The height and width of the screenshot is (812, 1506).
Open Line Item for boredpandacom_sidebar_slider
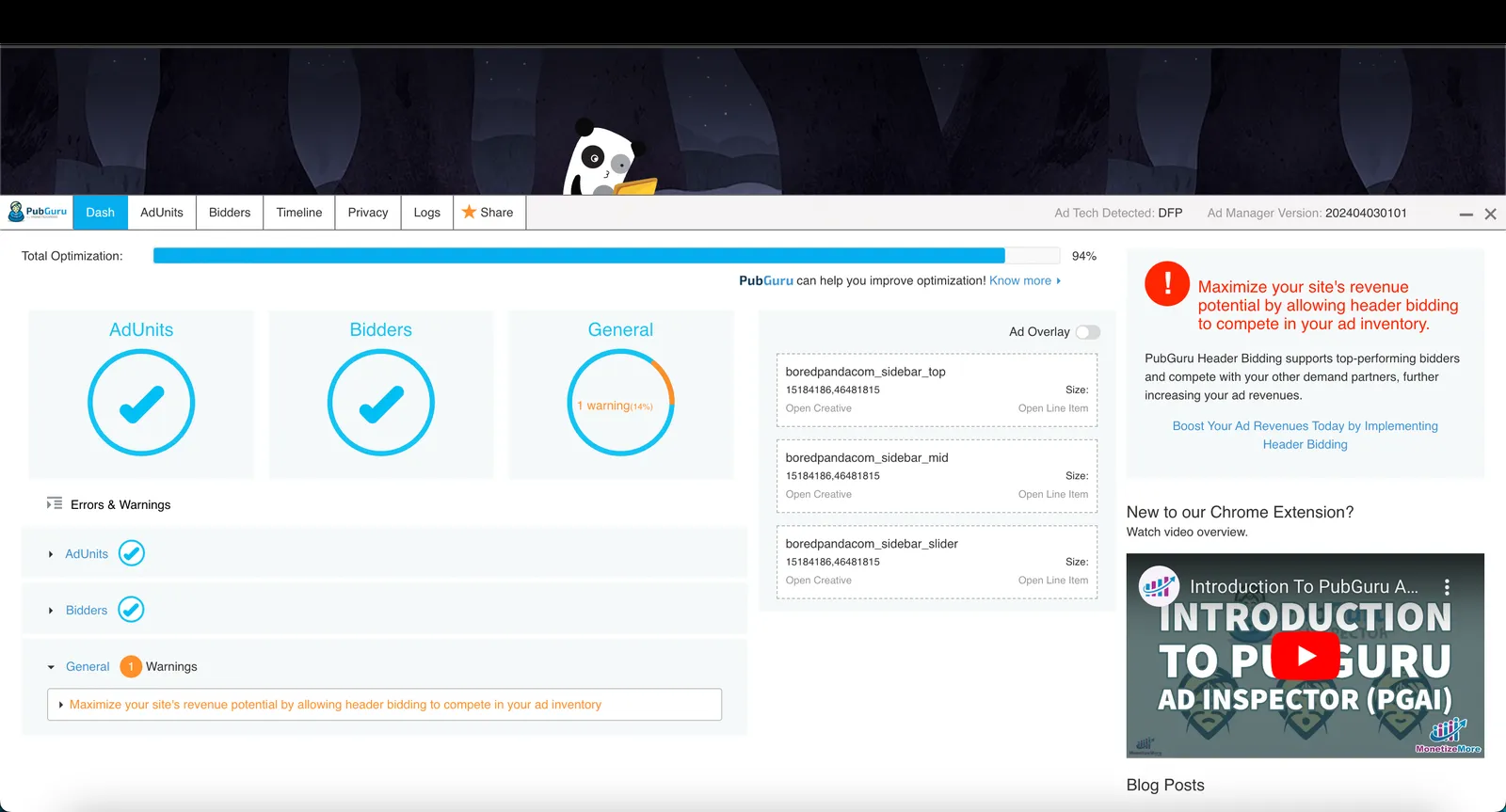click(1053, 581)
